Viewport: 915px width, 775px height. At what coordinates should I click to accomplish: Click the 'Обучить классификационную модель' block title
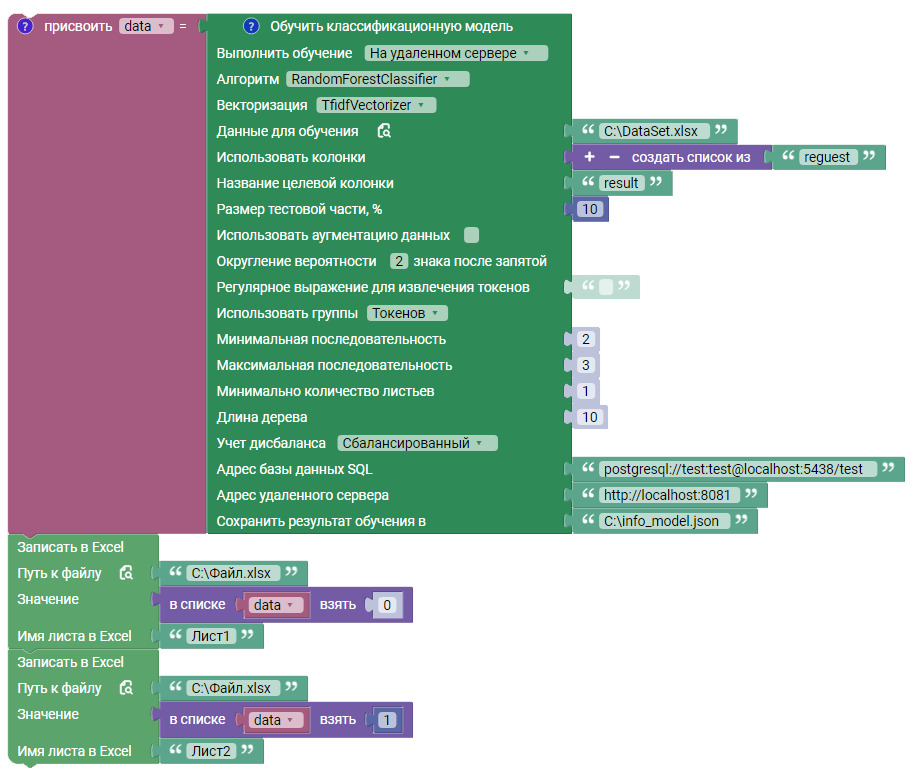(392, 26)
